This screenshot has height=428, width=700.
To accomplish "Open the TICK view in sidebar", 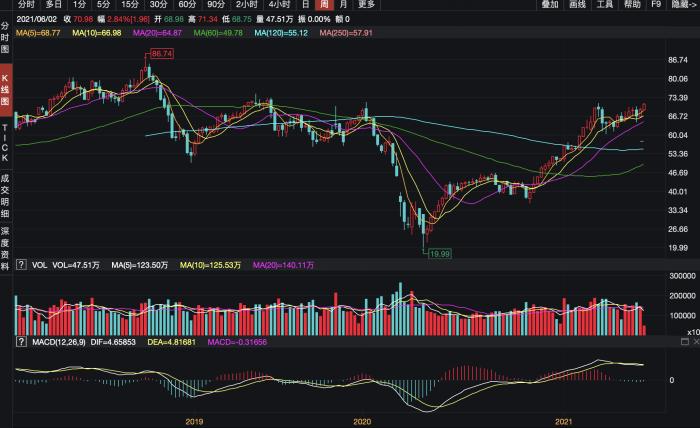I will (5, 143).
